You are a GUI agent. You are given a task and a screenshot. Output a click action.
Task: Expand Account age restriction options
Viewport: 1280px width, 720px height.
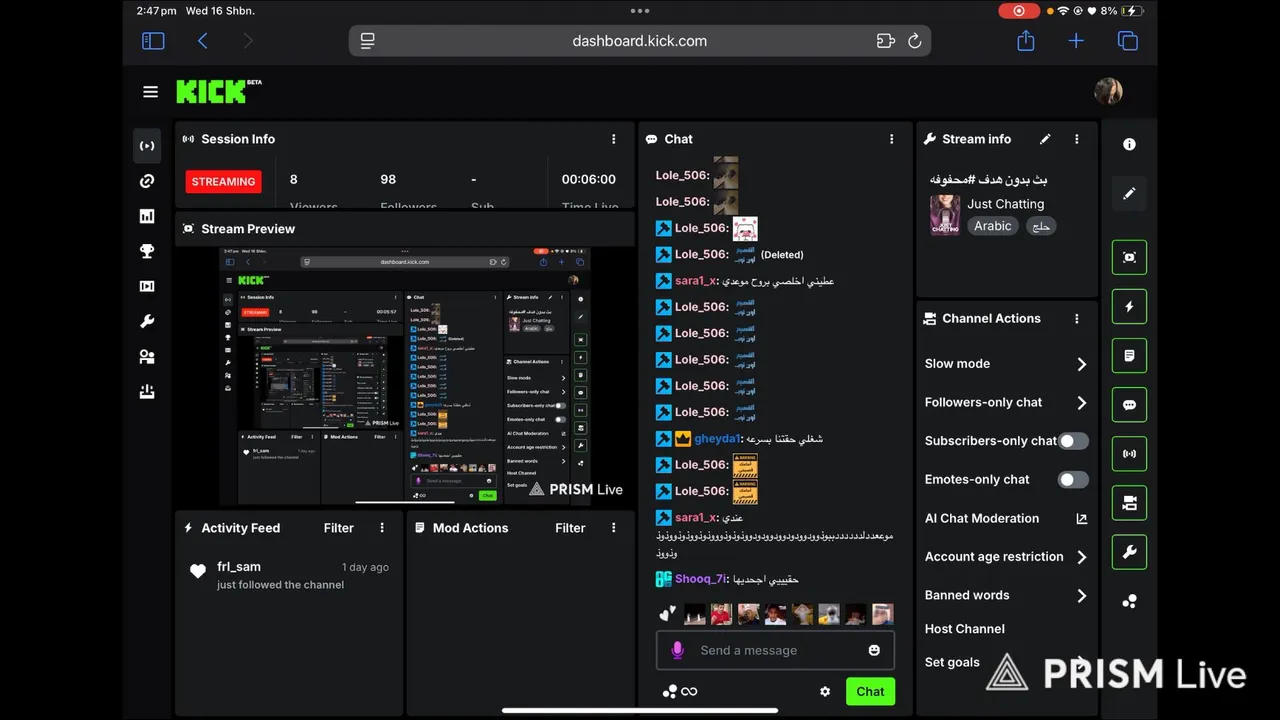point(1081,557)
